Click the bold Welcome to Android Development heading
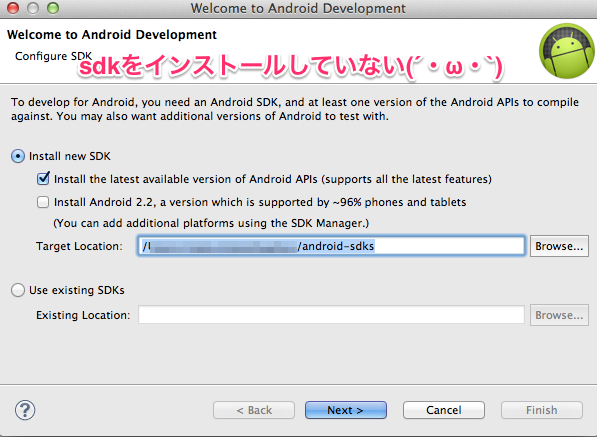 [x=112, y=35]
